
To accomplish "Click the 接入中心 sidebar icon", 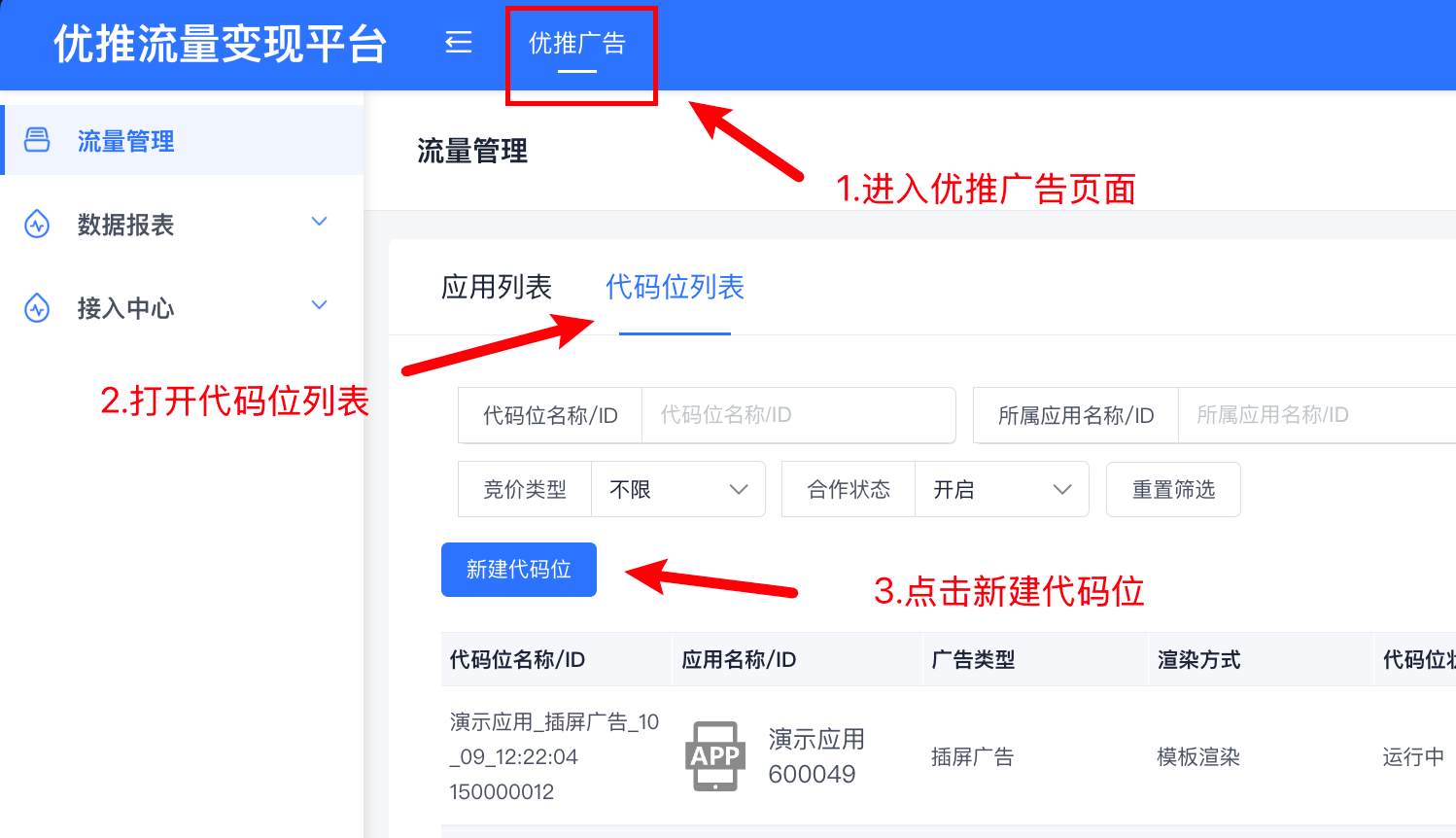I will click(x=37, y=308).
